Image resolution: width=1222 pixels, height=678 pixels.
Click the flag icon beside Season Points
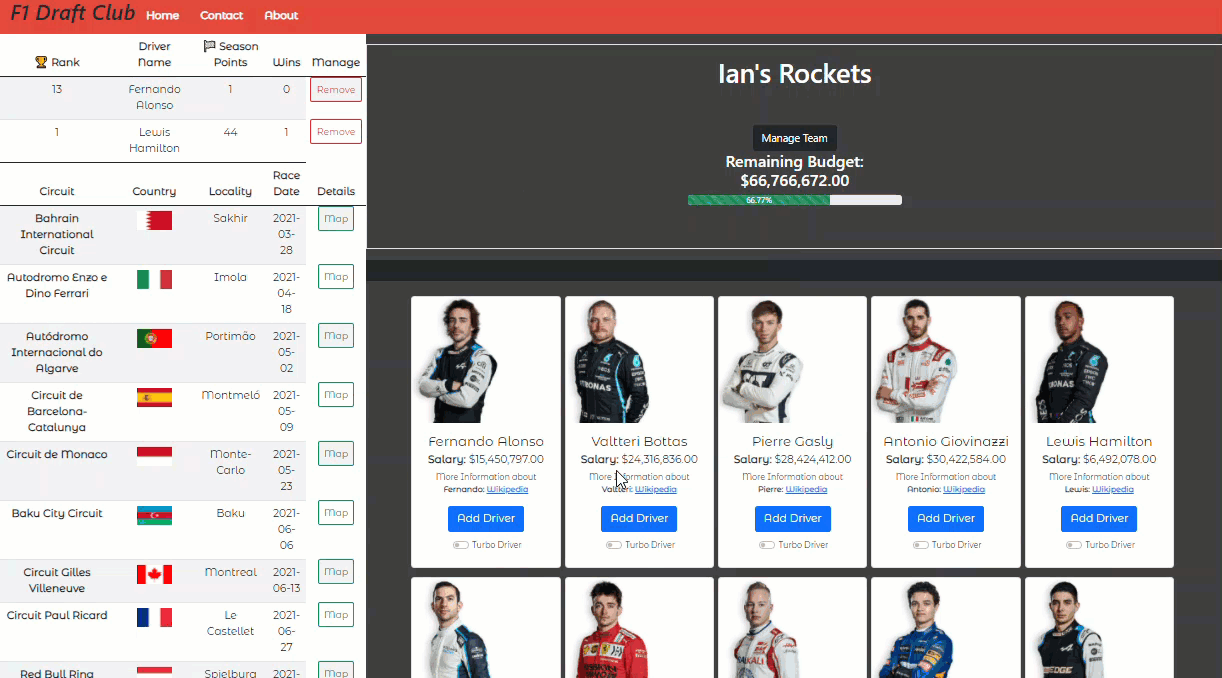[x=209, y=46]
